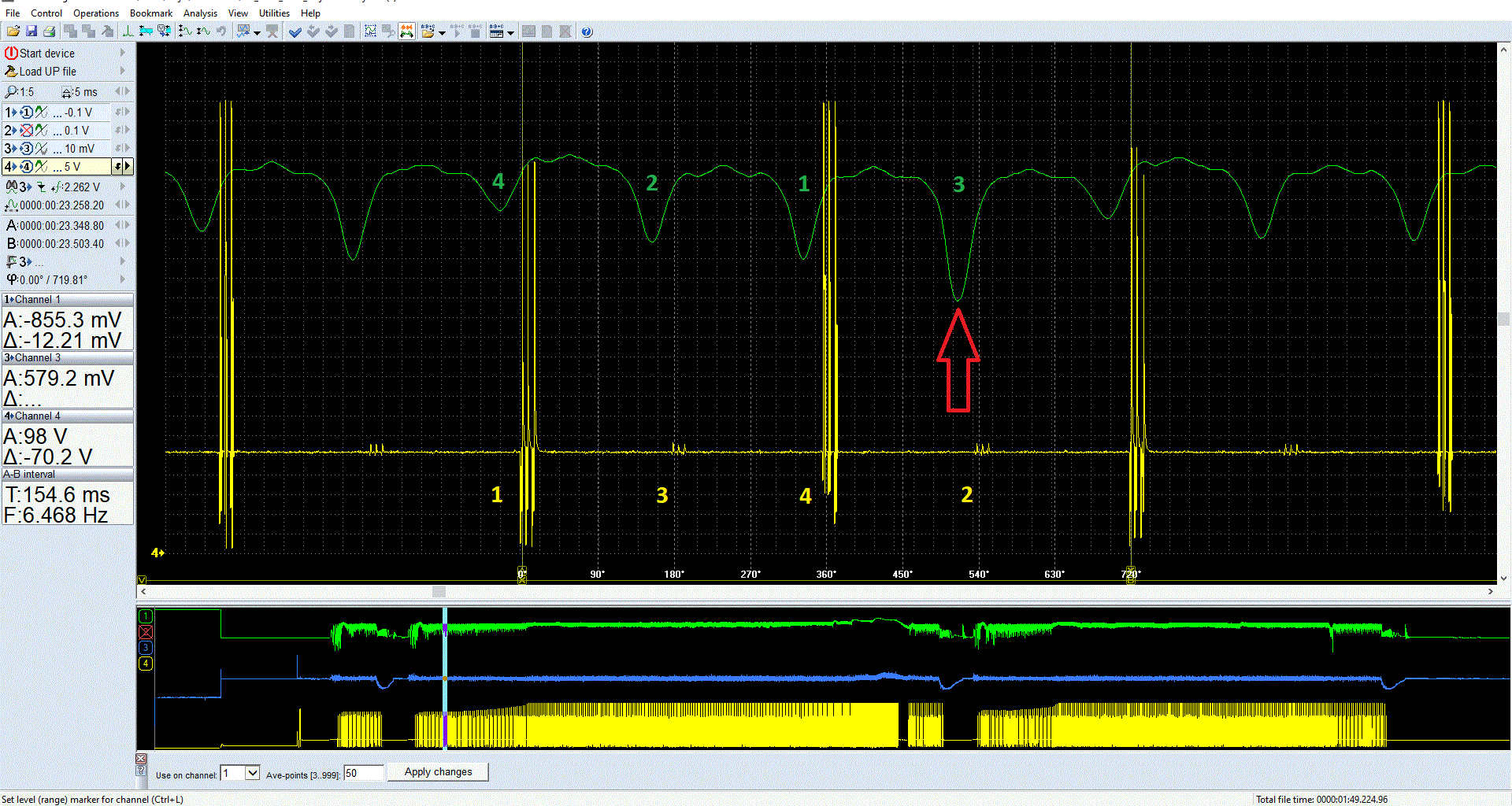Click the 720° timeline marker B
The image size is (1512, 806).
1131,574
